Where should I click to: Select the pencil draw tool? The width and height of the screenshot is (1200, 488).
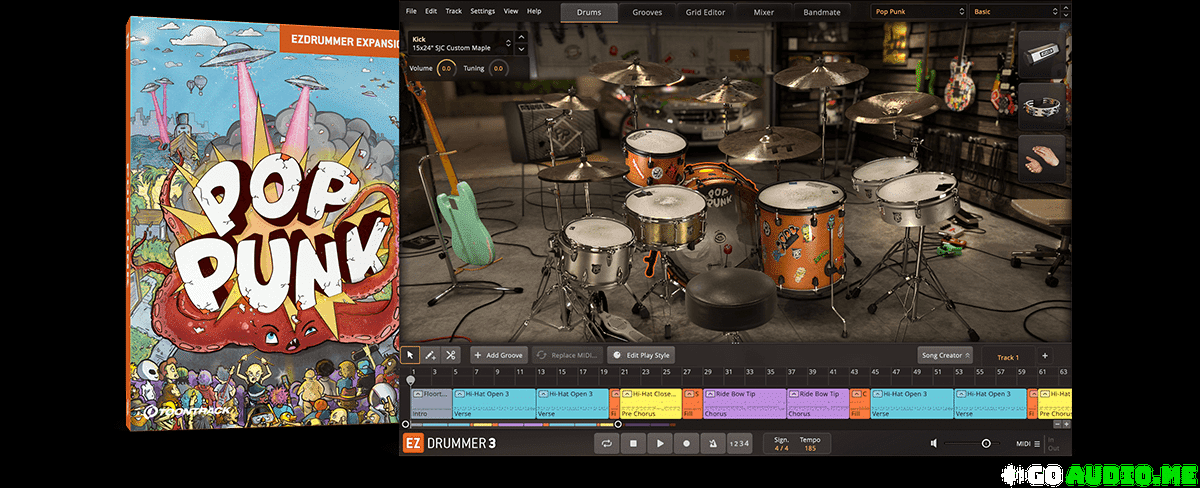pos(430,355)
